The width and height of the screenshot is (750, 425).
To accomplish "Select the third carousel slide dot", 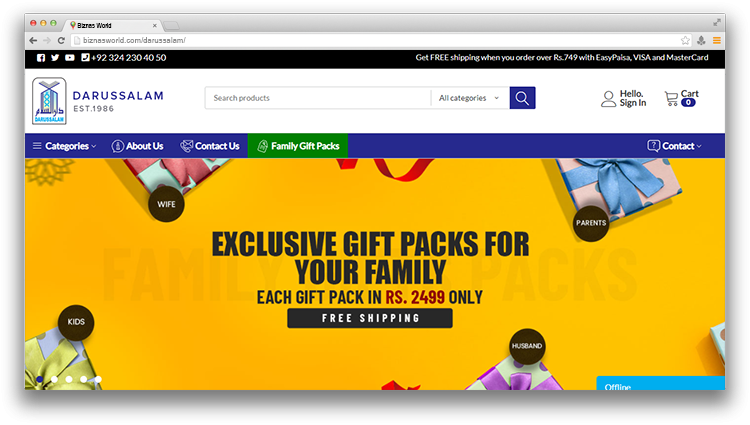I will coord(69,379).
